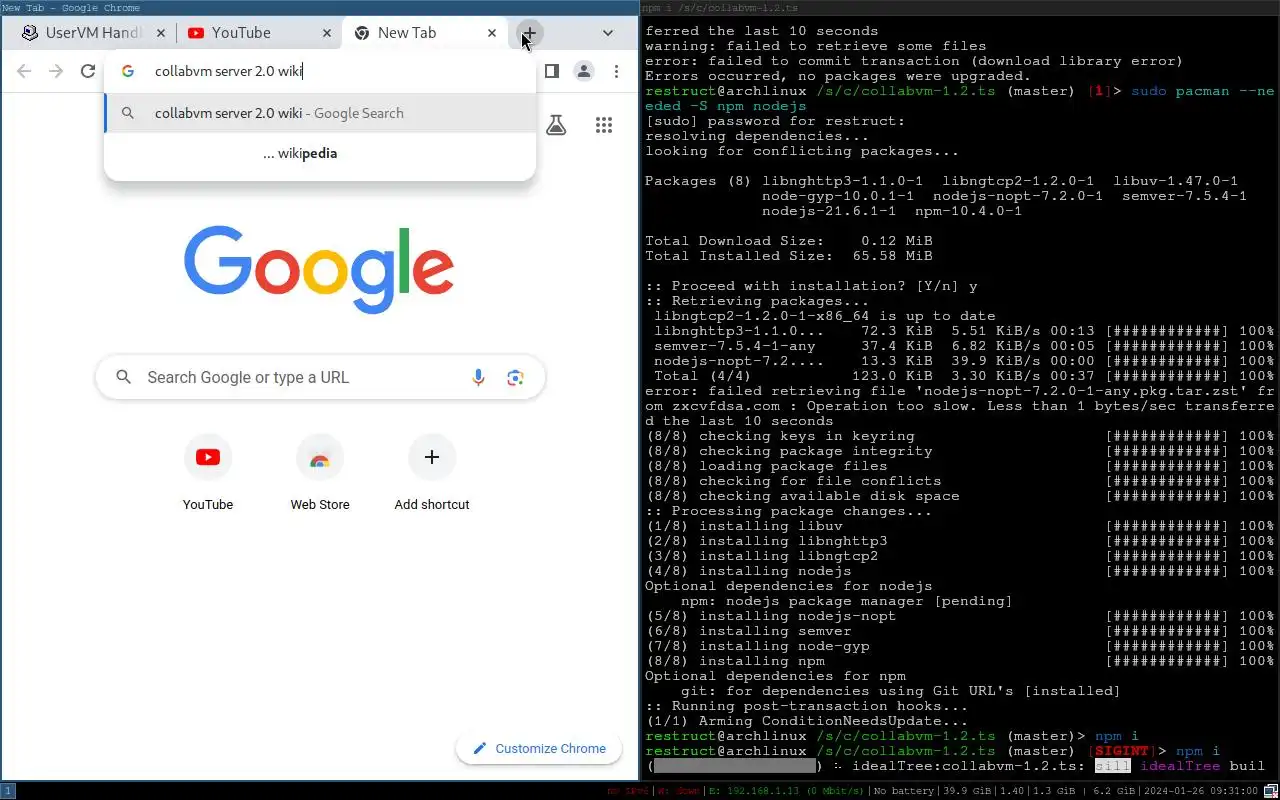The width and height of the screenshot is (1280, 800).
Task: Click magnifier icon in Google search box
Action: click(124, 377)
